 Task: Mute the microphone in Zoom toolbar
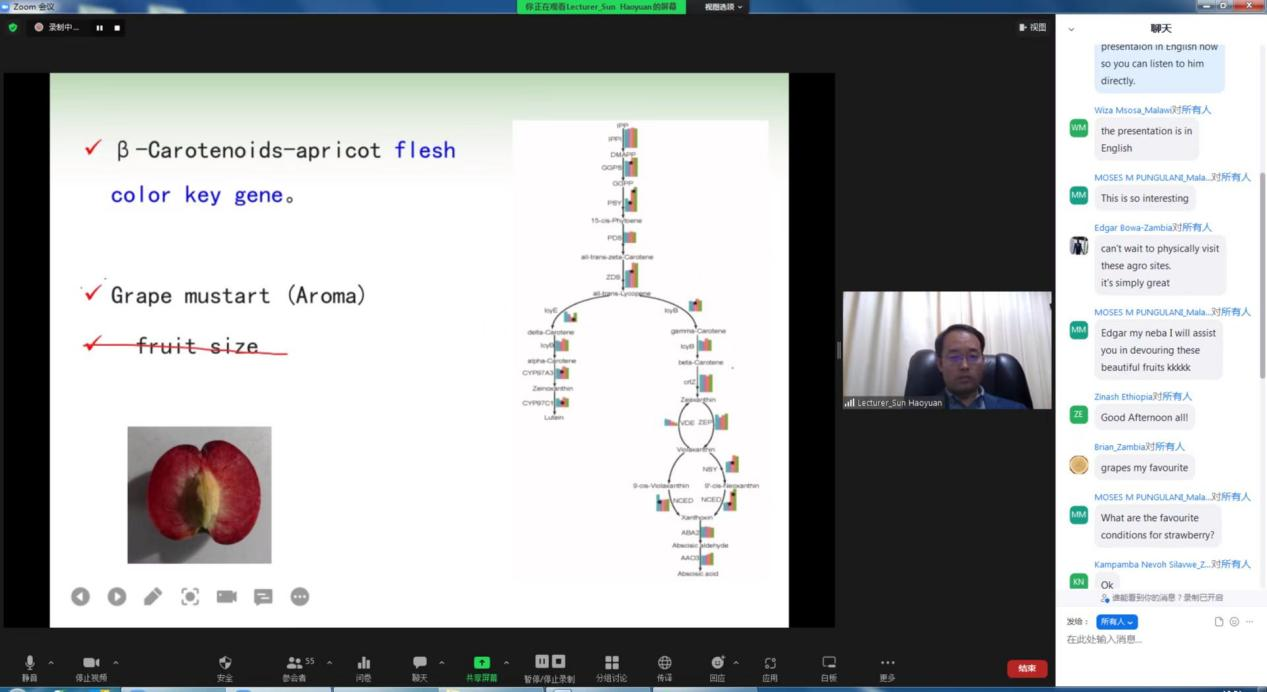29,666
